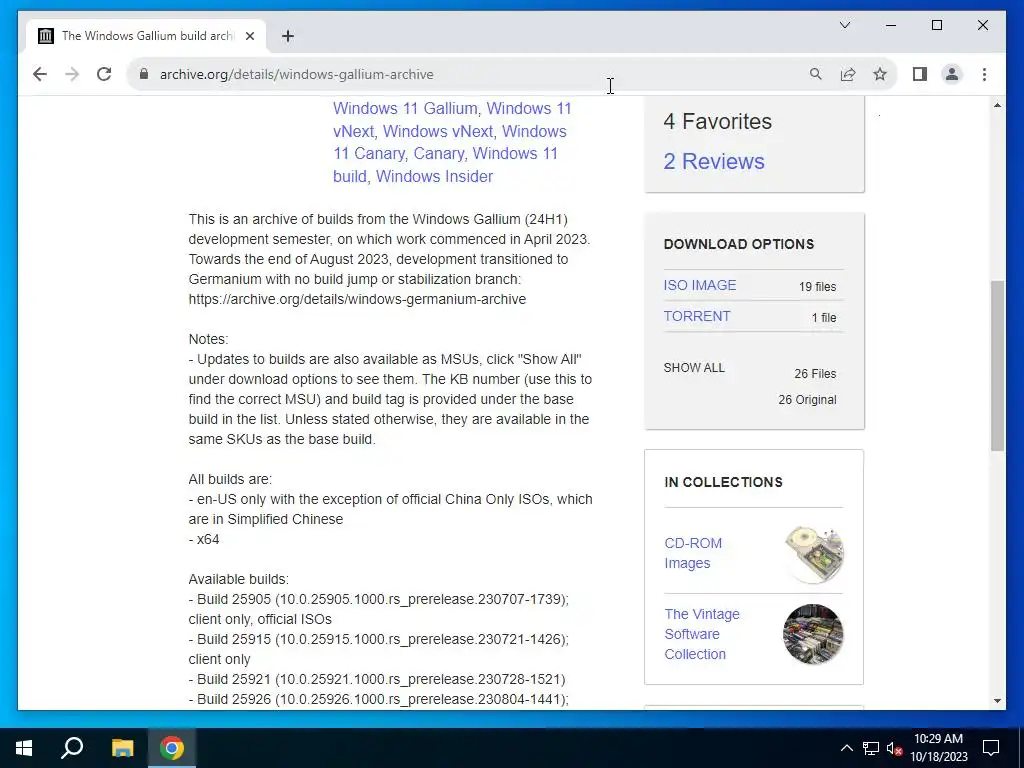The width and height of the screenshot is (1024, 768).
Task: Bookmark this page with the star icon
Action: [880, 74]
